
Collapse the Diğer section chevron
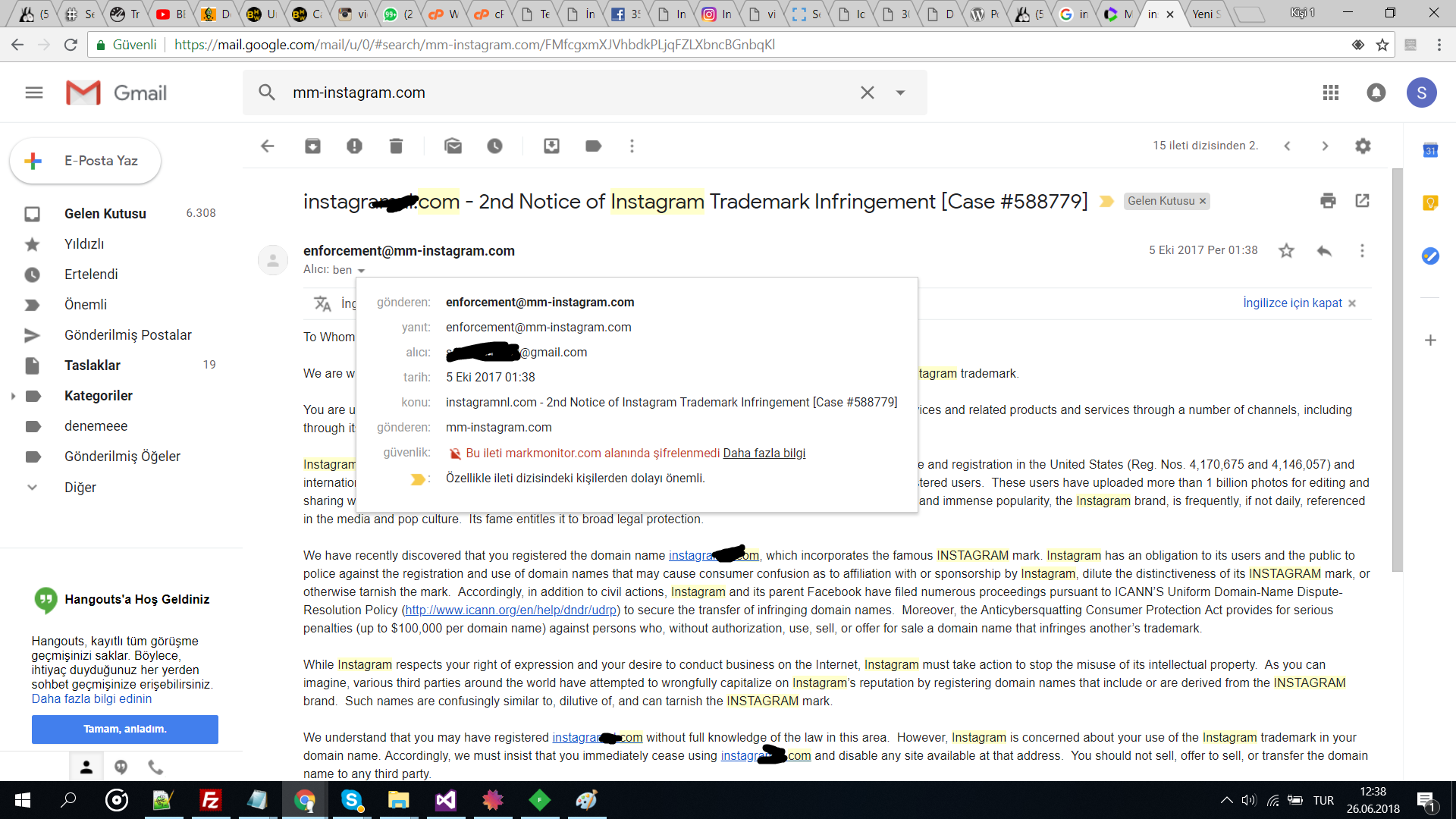click(x=32, y=488)
